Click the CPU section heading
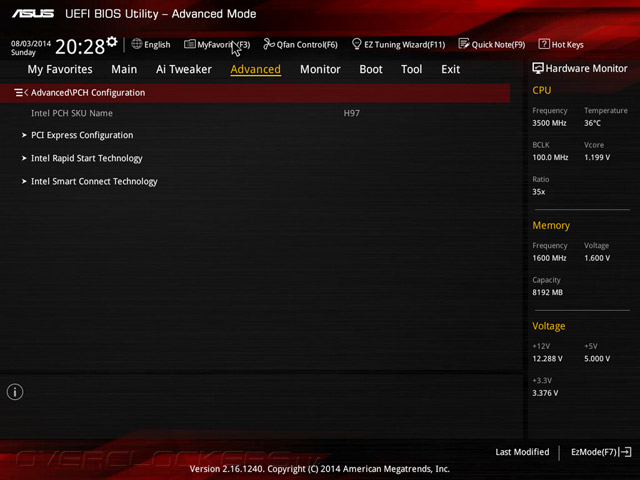 click(x=542, y=90)
